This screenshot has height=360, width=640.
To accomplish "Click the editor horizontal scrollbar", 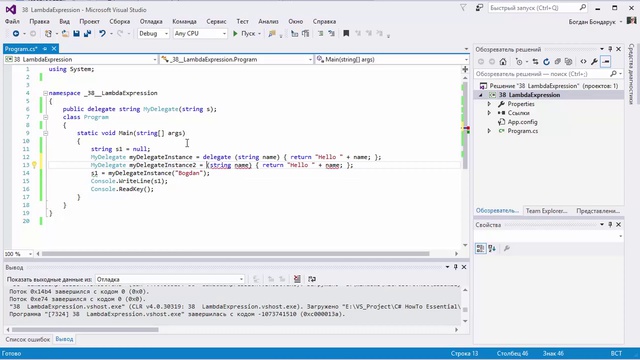I will 236,254.
